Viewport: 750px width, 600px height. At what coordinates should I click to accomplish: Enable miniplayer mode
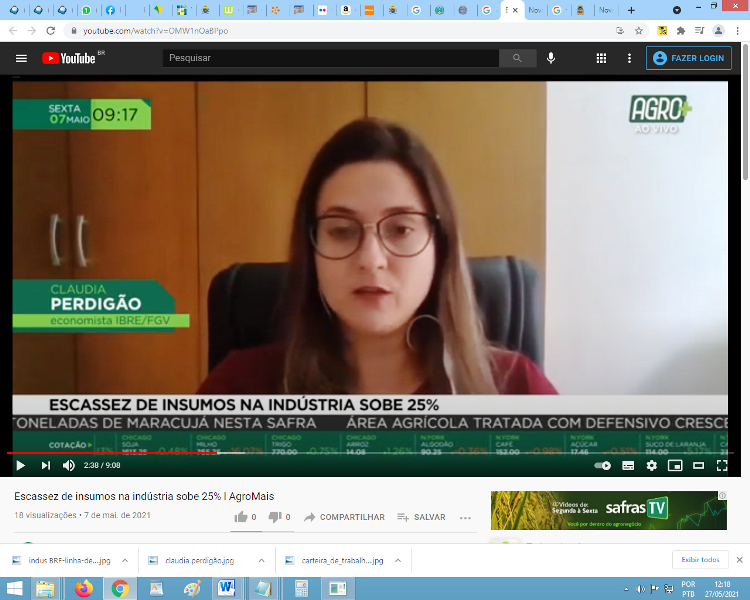click(x=675, y=465)
